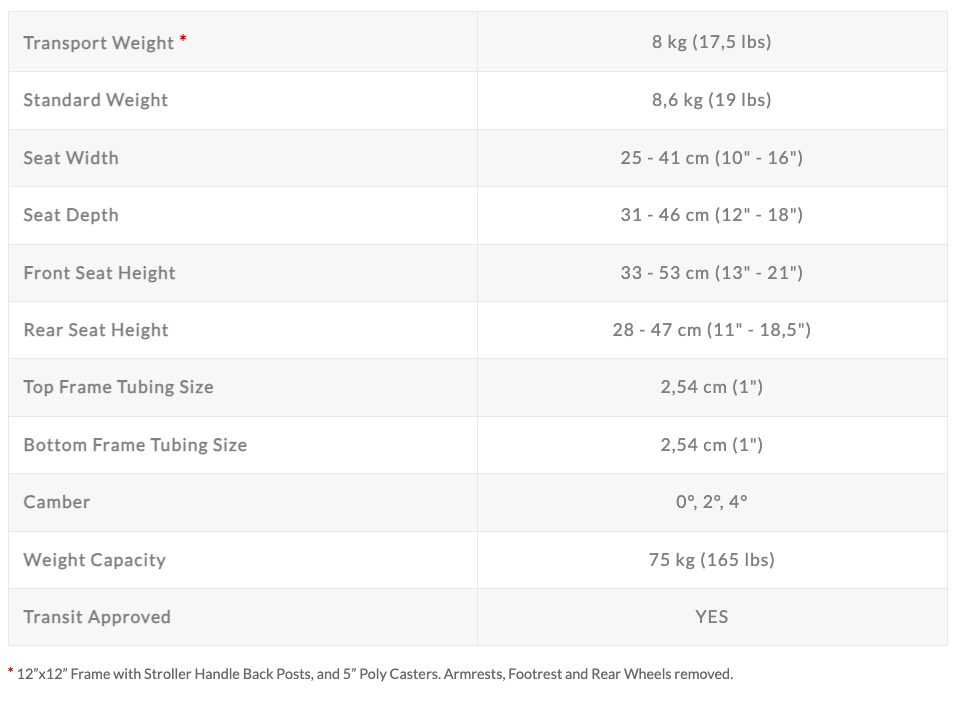Select the "8,6 kg (19 lbs)" value
961x702 pixels.
[711, 100]
